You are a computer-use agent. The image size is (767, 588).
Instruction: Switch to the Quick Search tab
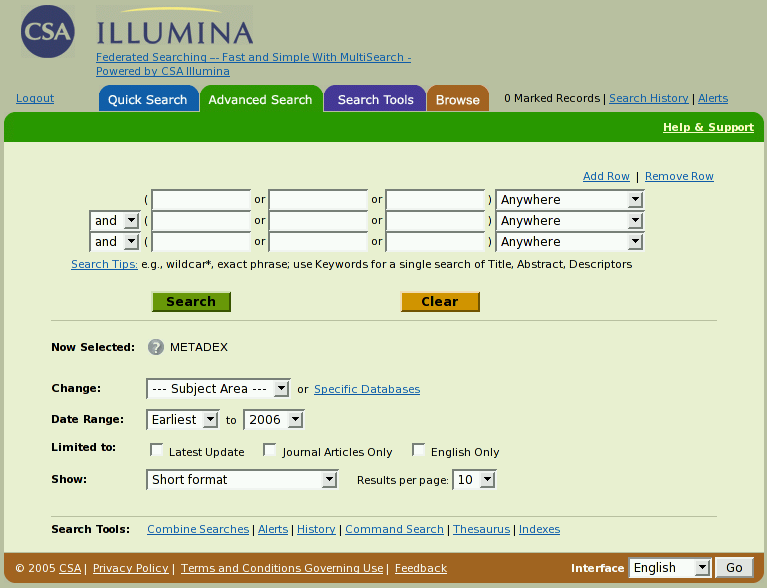click(148, 99)
